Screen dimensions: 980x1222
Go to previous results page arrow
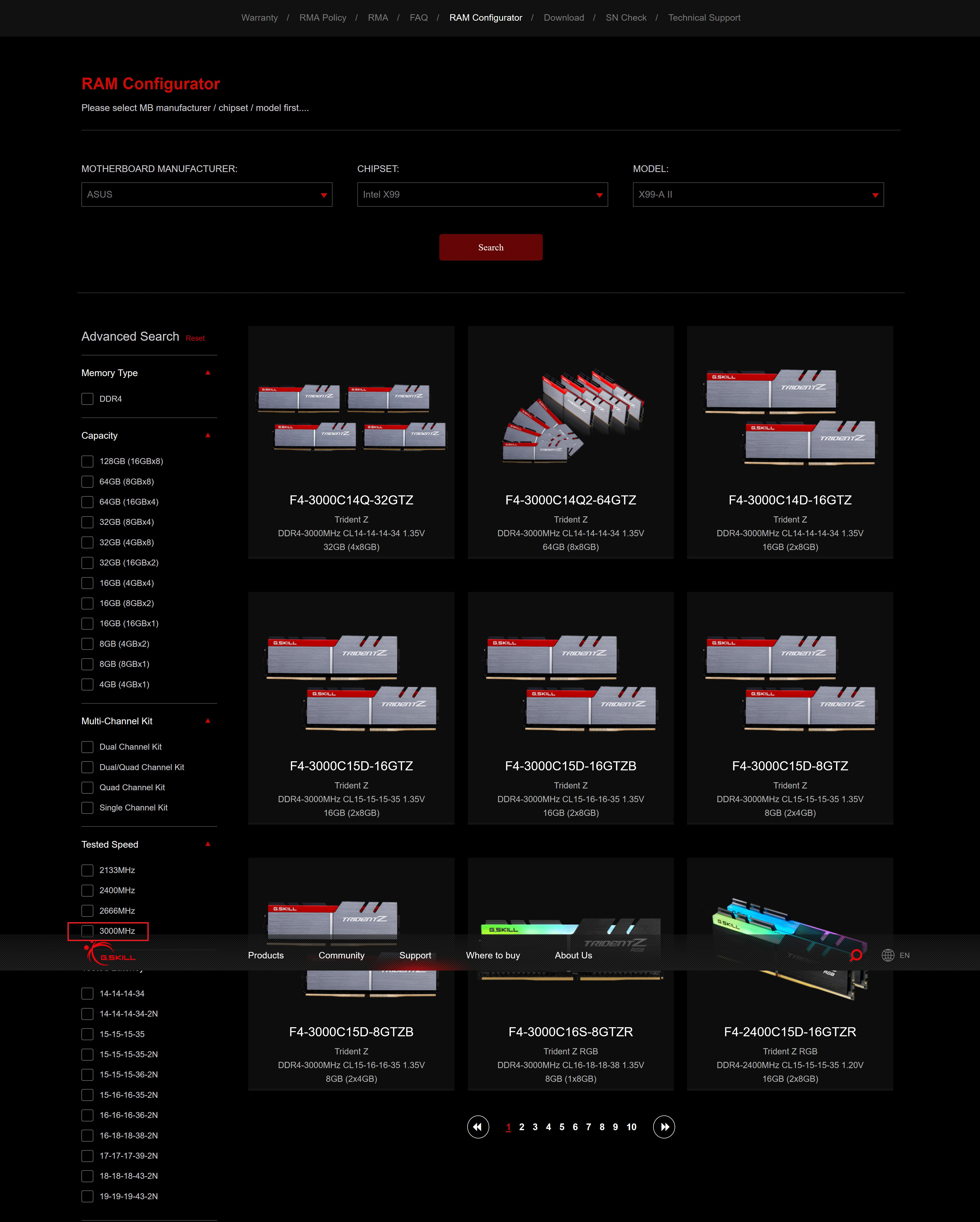click(478, 1127)
